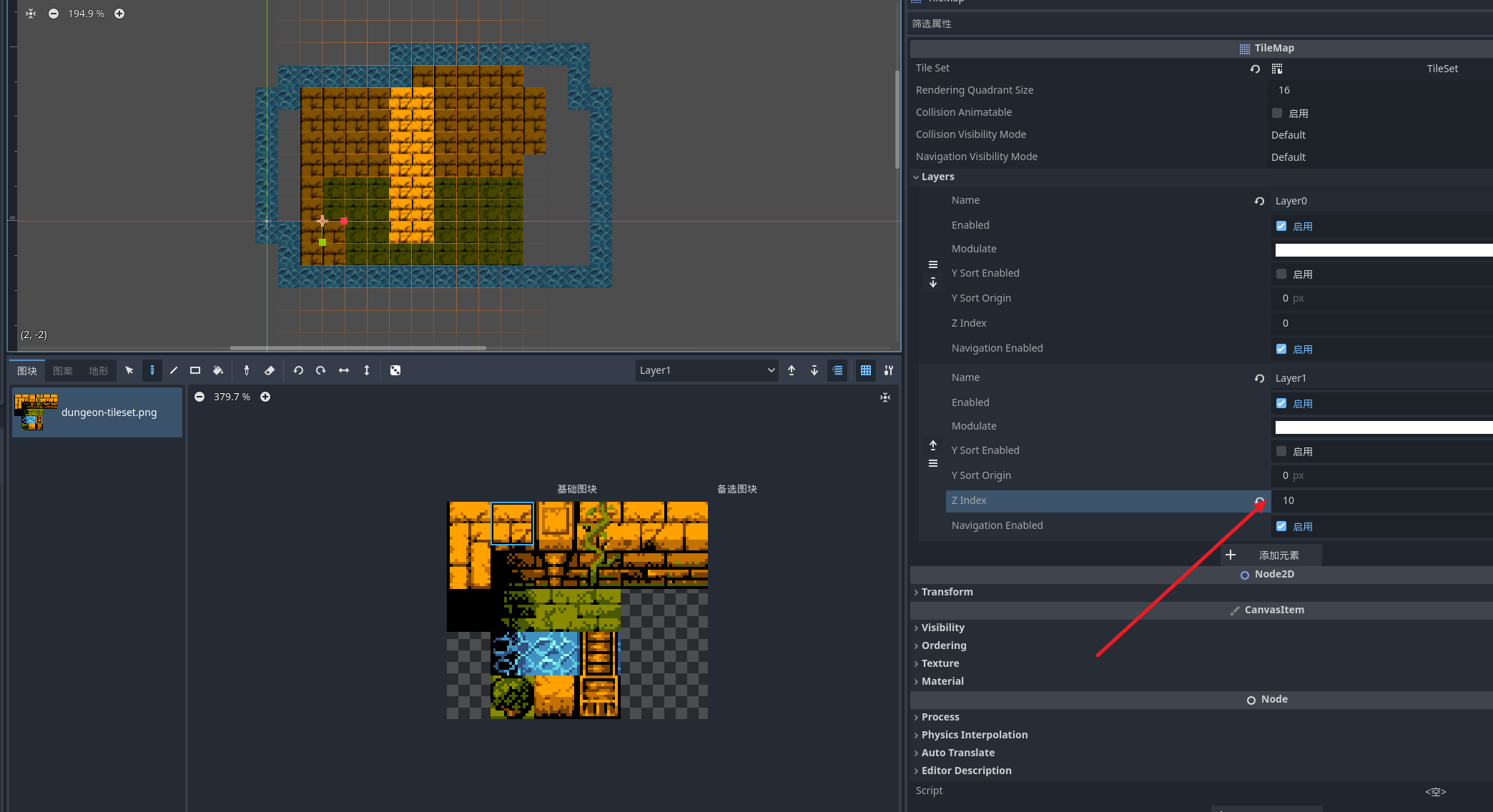Switch to the 地形 terrains tab

point(99,370)
